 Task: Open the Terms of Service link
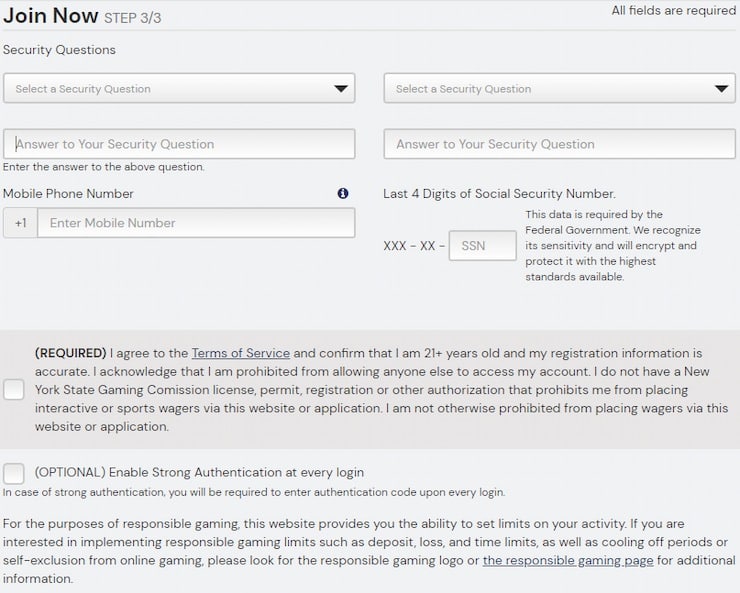(x=241, y=353)
